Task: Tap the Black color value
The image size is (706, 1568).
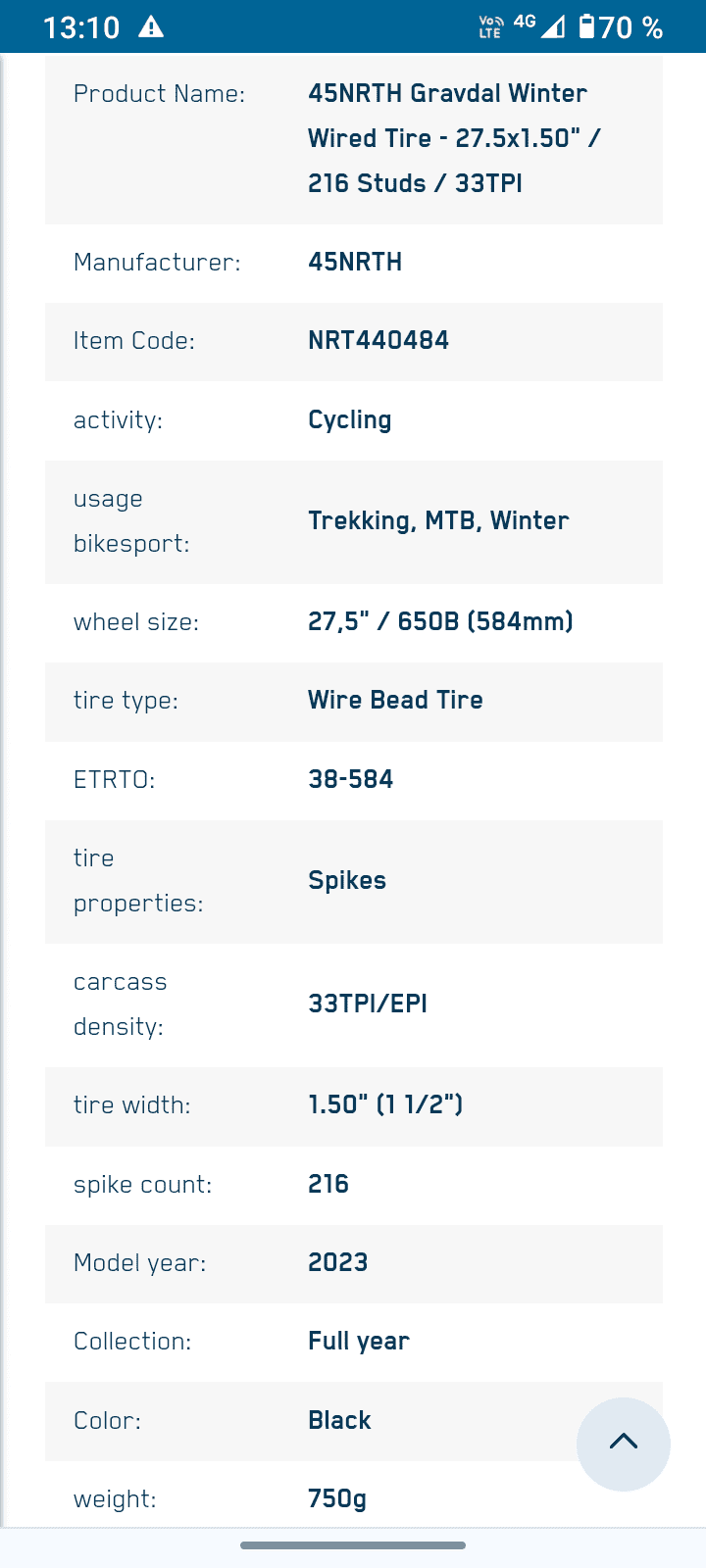Action: tap(339, 1420)
